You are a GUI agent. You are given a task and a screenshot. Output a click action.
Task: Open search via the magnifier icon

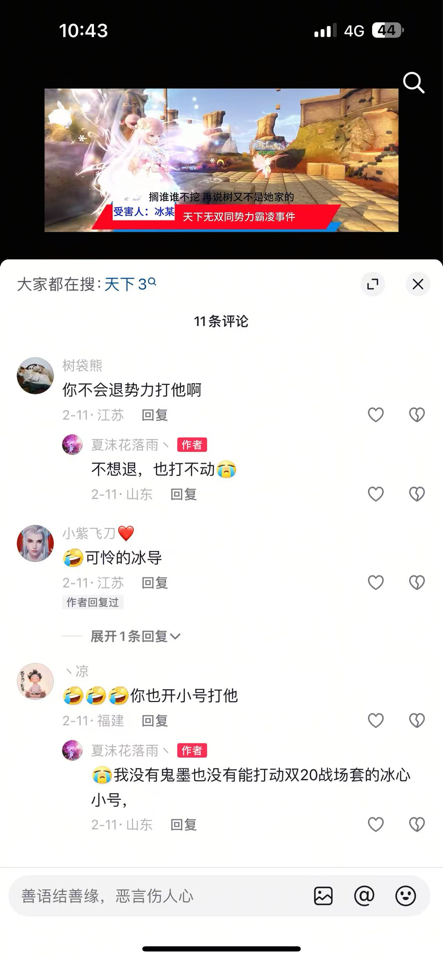tap(414, 82)
